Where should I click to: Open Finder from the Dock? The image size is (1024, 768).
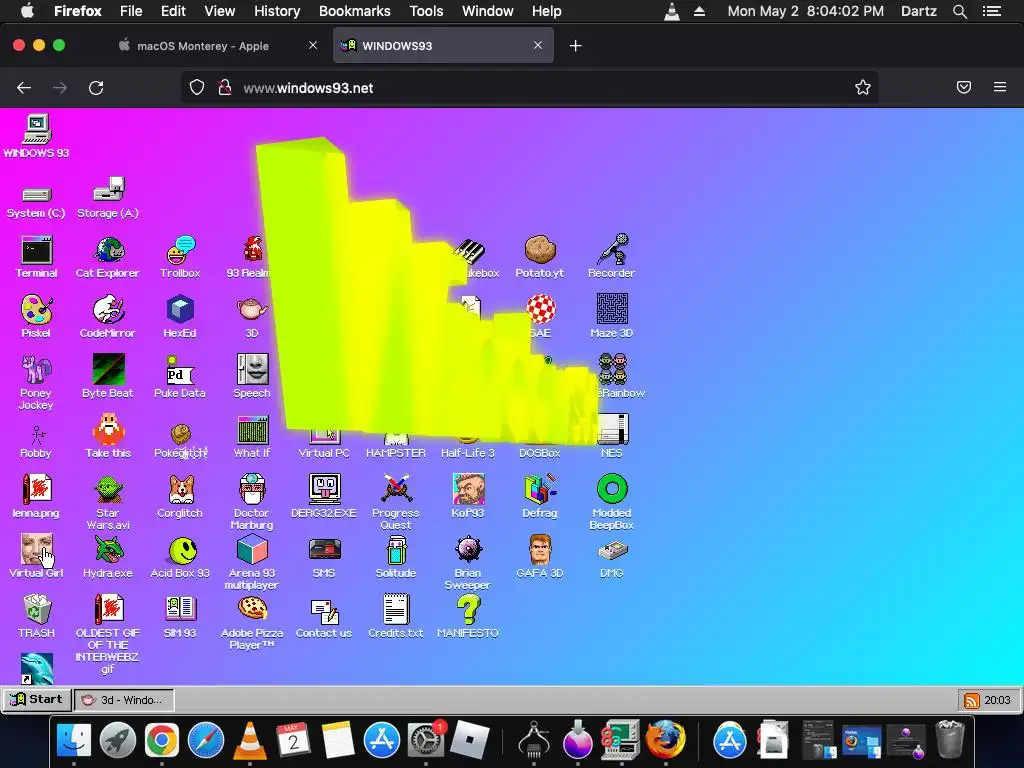pos(74,741)
